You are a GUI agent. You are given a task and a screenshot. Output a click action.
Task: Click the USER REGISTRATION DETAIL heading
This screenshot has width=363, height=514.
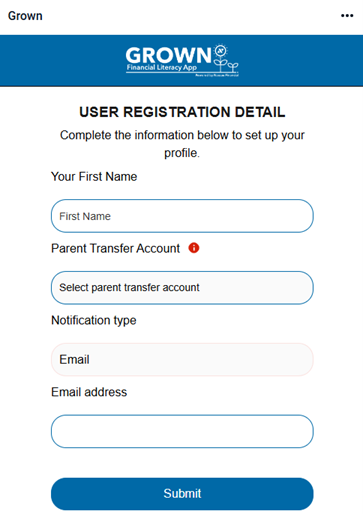coord(182,112)
